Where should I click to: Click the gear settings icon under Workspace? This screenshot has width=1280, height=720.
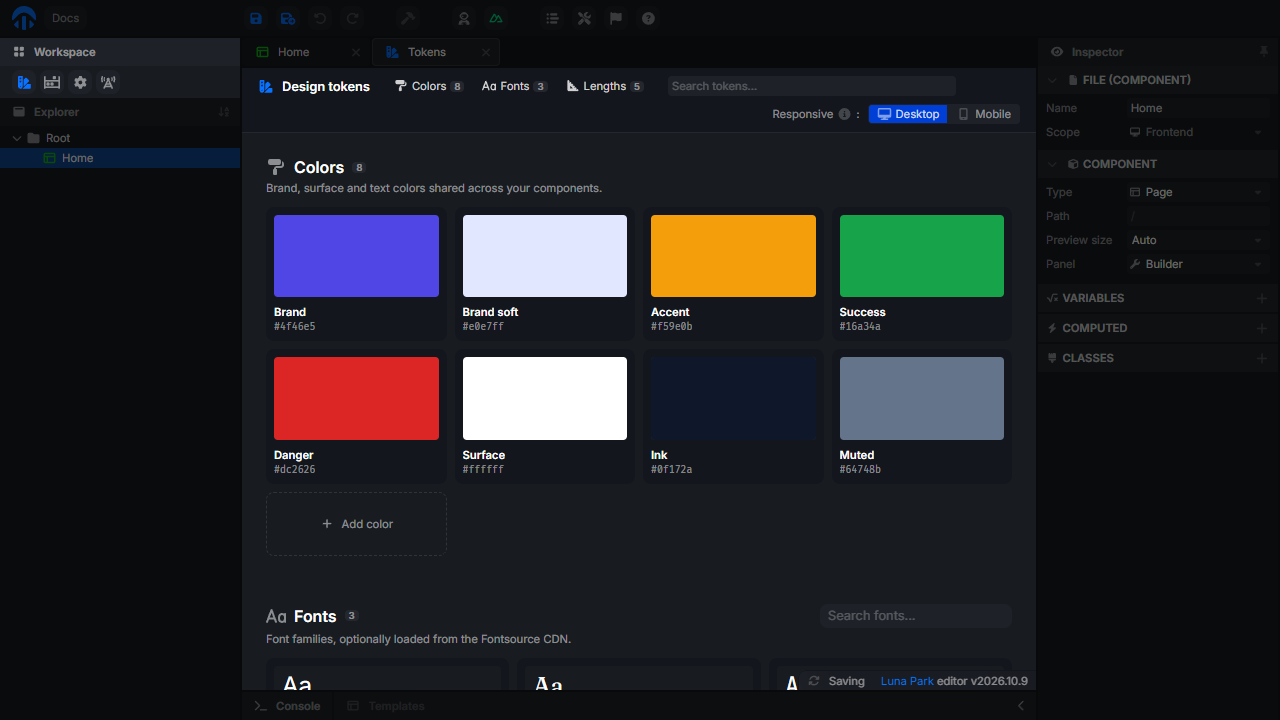click(x=80, y=82)
